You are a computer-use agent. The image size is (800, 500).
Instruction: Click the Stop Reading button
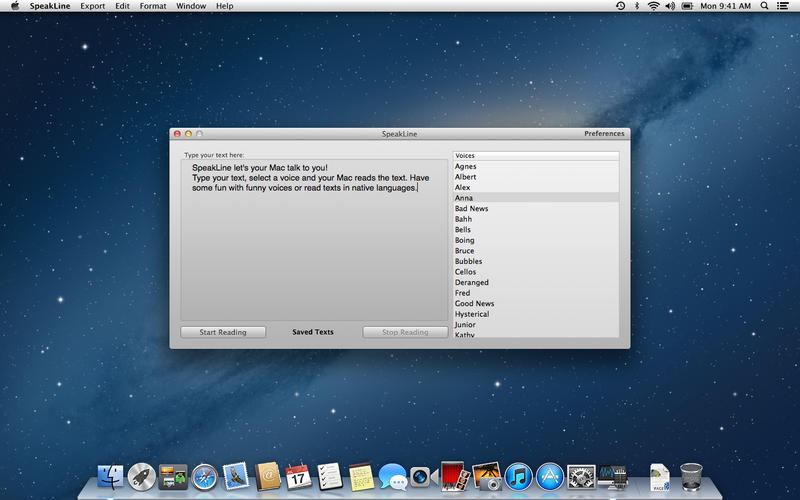click(x=405, y=332)
